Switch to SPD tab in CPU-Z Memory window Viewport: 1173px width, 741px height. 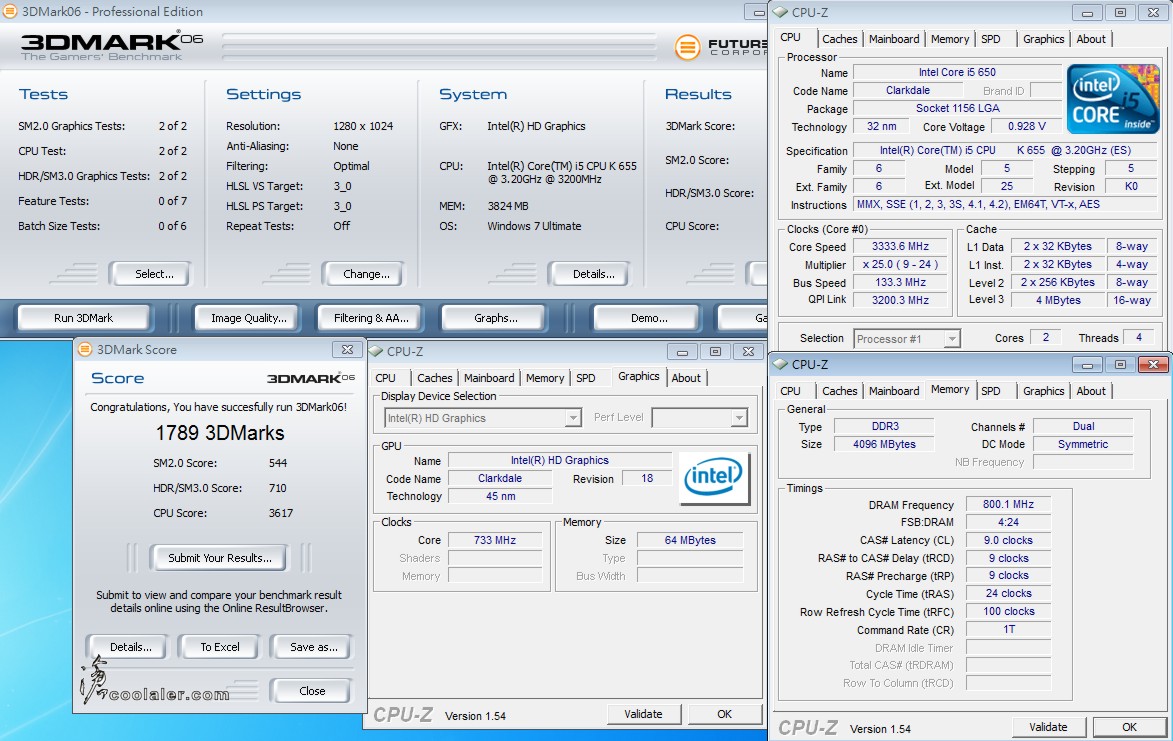point(990,391)
